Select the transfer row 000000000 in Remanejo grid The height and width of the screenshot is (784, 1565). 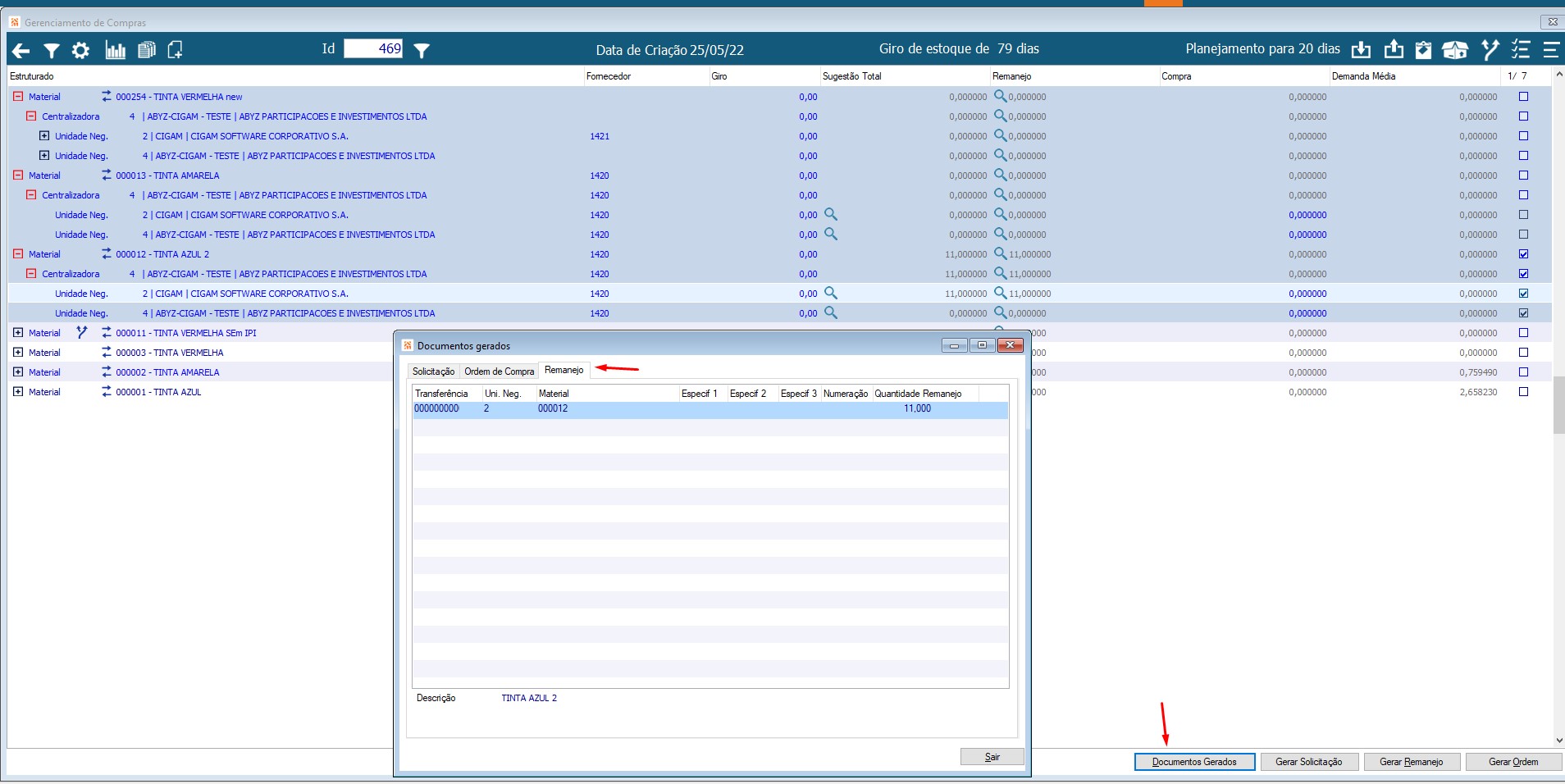(710, 408)
